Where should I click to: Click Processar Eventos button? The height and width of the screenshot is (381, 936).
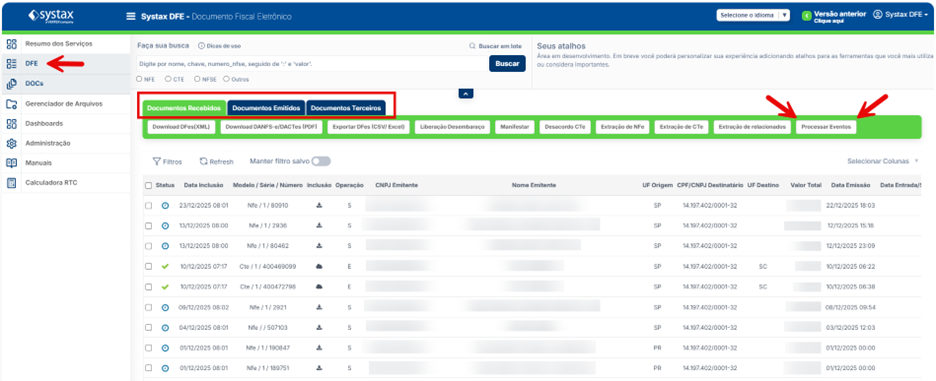(x=826, y=127)
